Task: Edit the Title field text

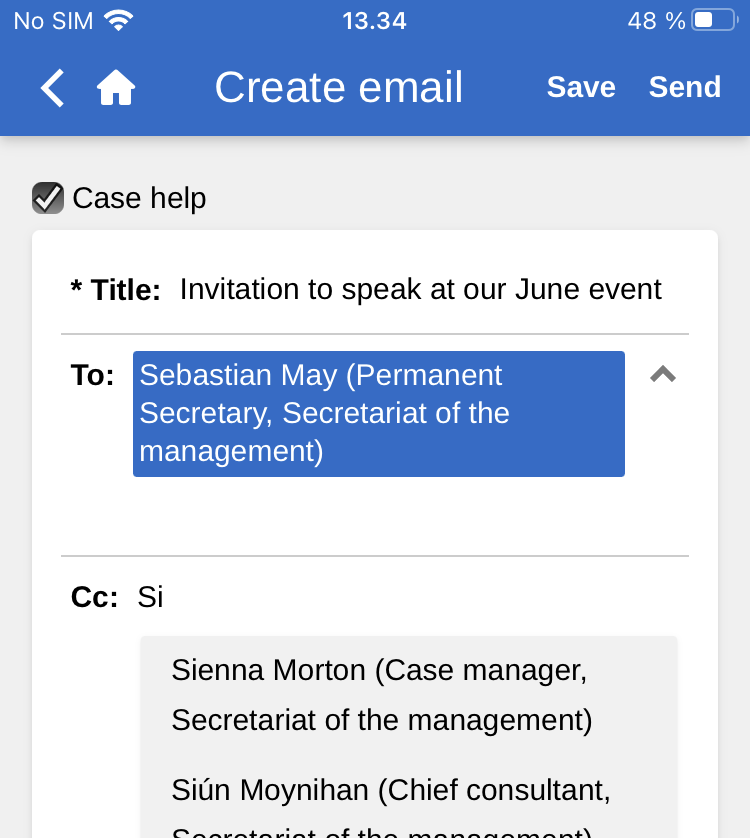Action: click(420, 290)
